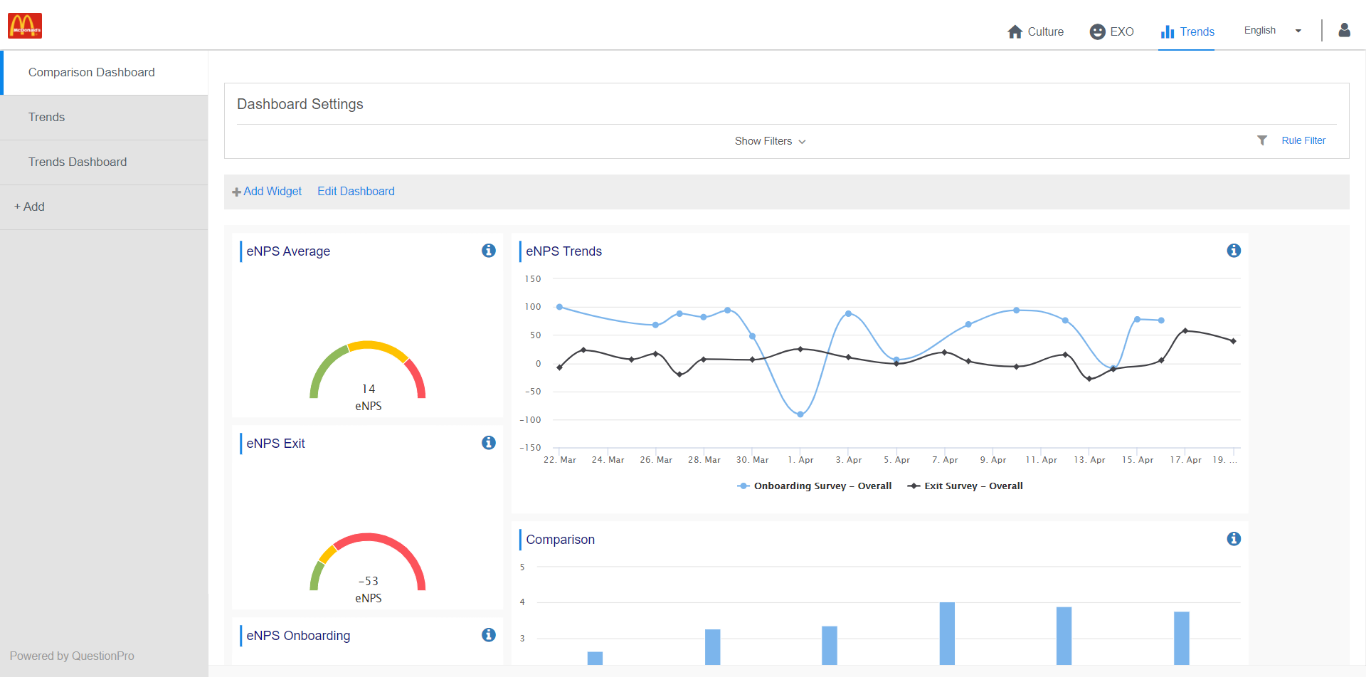Viewport: 1366px width, 677px height.
Task: Click the info icon on eNPS Onboarding widget
Action: 488,635
